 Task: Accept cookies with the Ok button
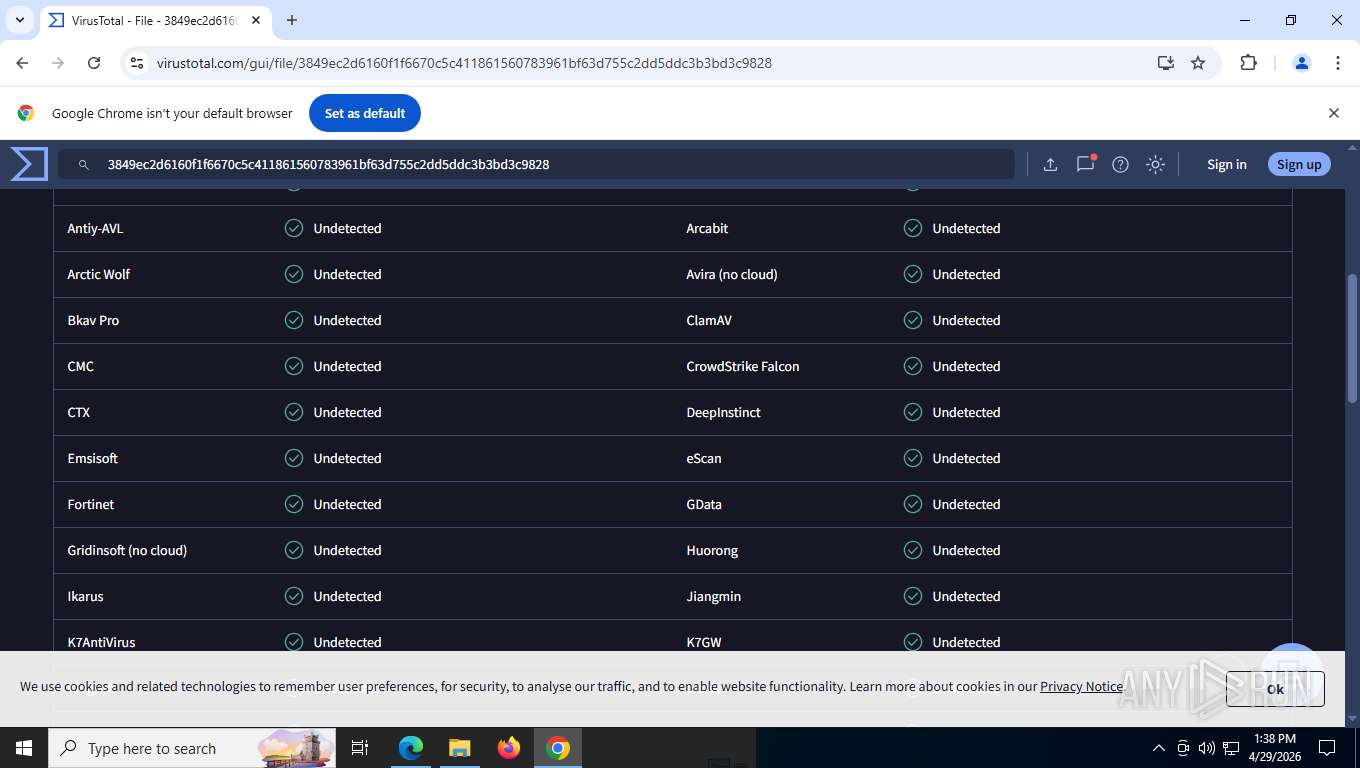click(1275, 689)
